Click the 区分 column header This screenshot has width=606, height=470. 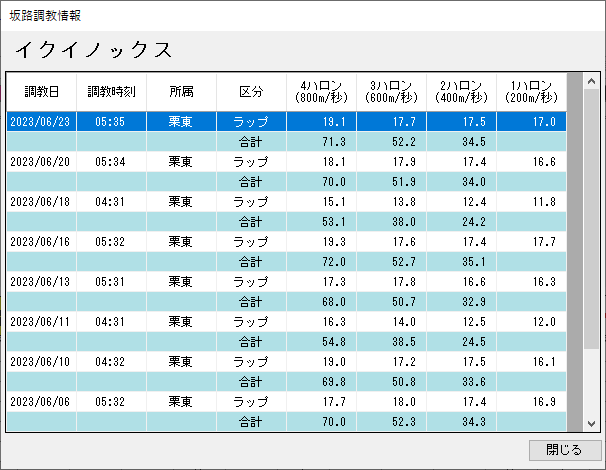point(251,92)
